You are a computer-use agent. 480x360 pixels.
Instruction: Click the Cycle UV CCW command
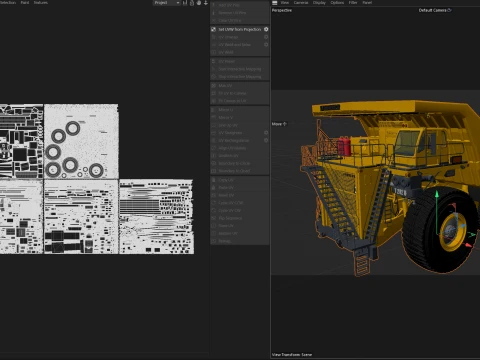[240, 203]
